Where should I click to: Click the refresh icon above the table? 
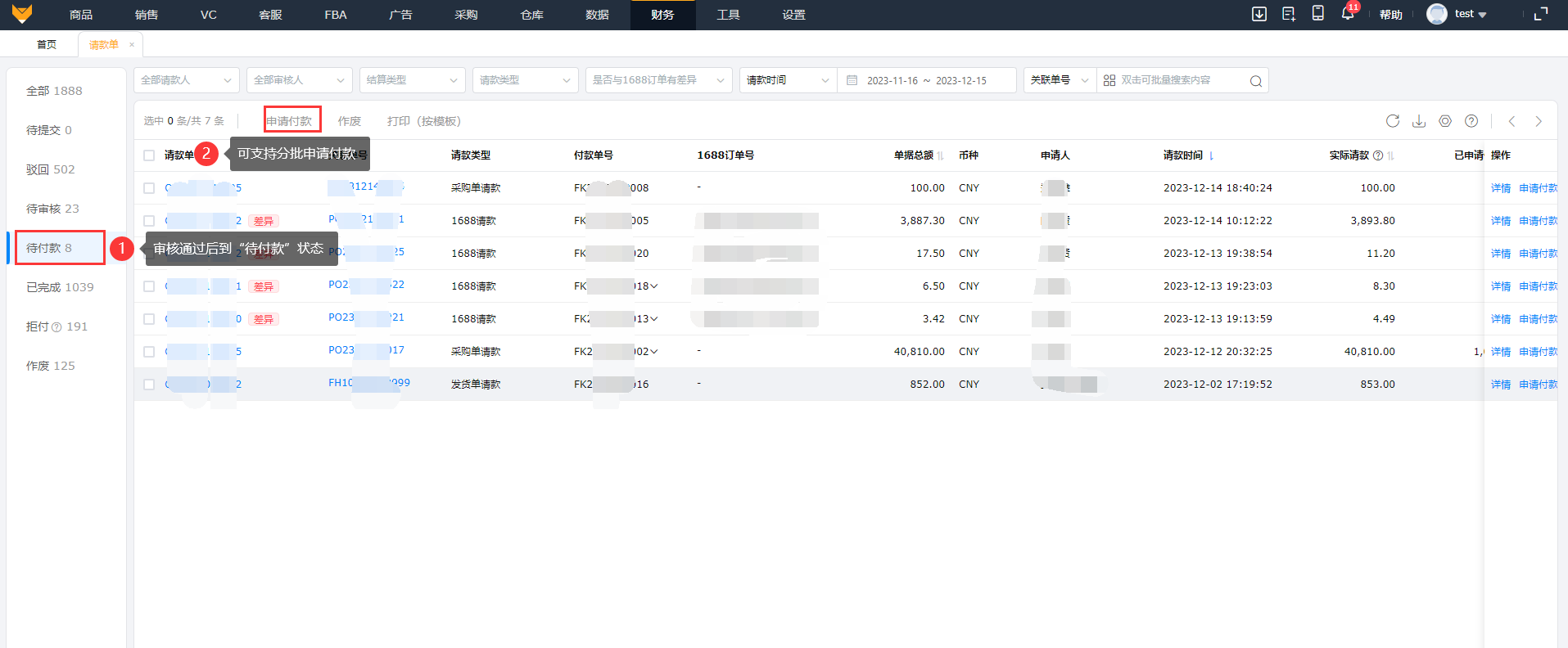(x=1392, y=121)
